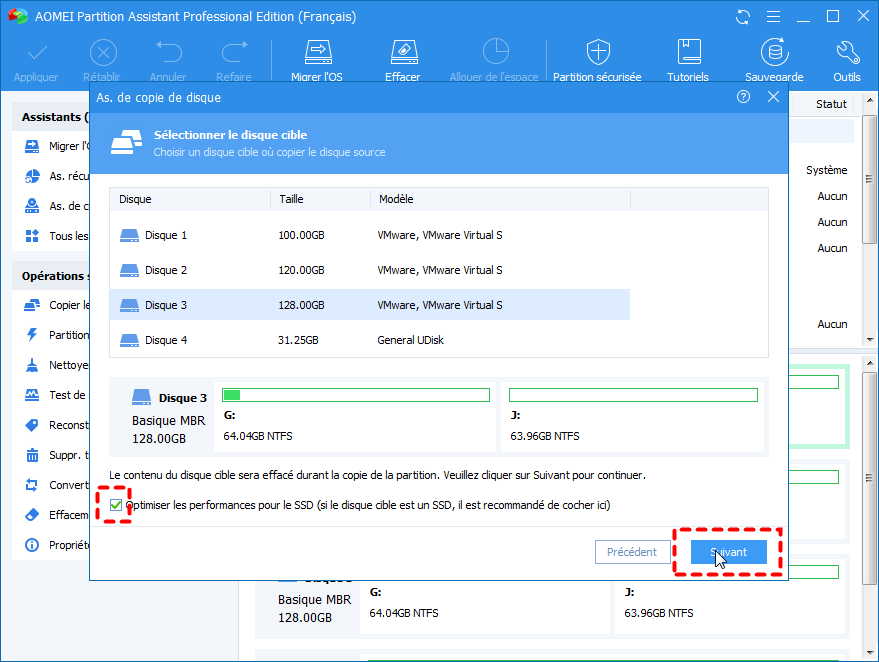Image resolution: width=879 pixels, height=662 pixels.
Task: Click the Suivant button
Action: coord(728,552)
